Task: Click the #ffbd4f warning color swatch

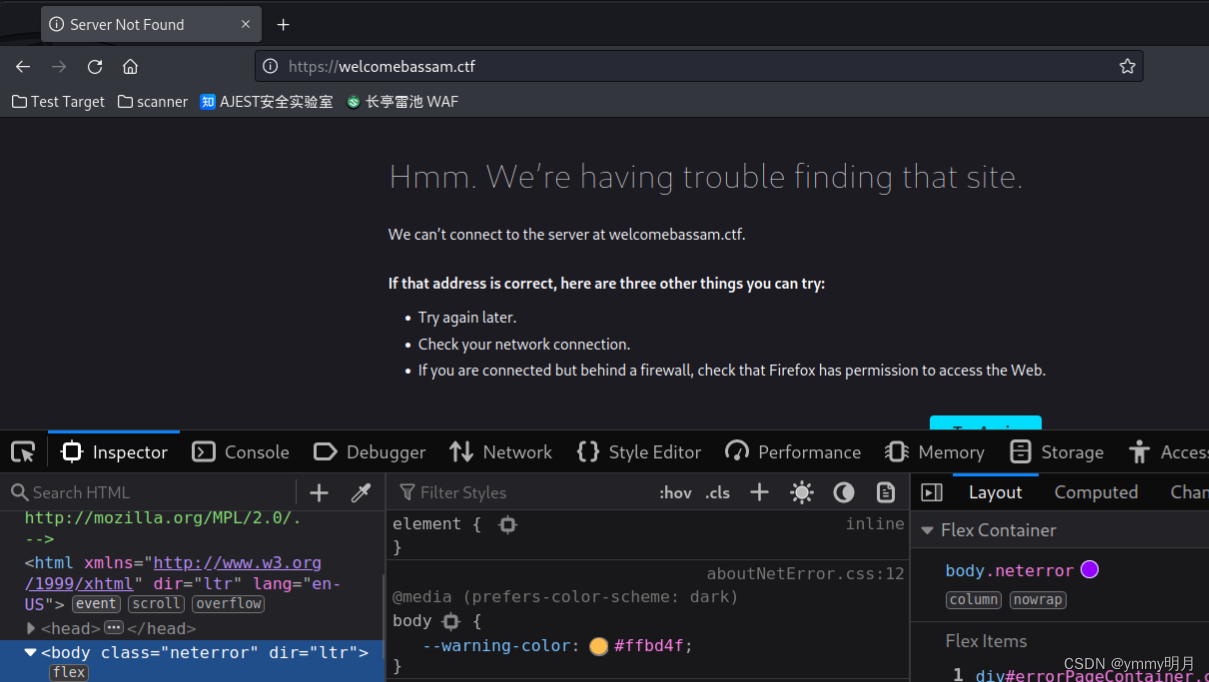Action: click(x=598, y=646)
